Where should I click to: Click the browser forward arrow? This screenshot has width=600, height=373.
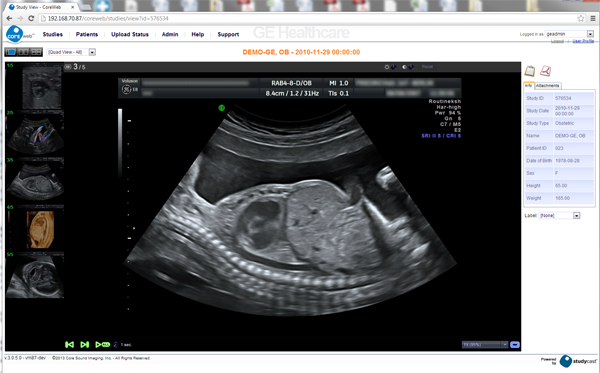20,18
